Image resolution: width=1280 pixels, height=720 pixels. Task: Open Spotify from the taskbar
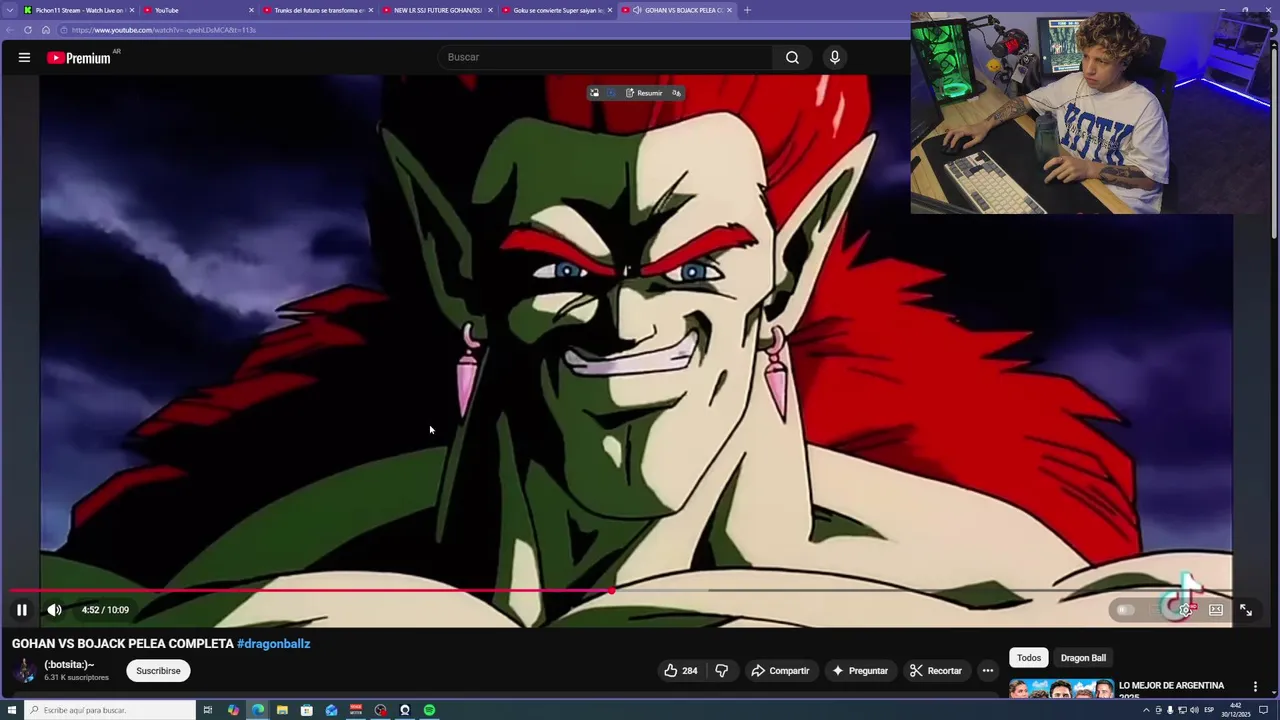429,710
